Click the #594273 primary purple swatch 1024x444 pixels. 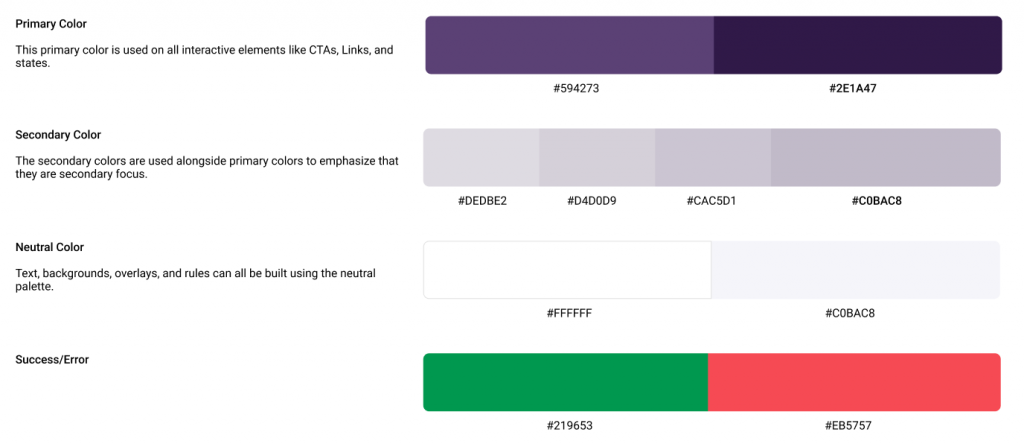[x=569, y=45]
